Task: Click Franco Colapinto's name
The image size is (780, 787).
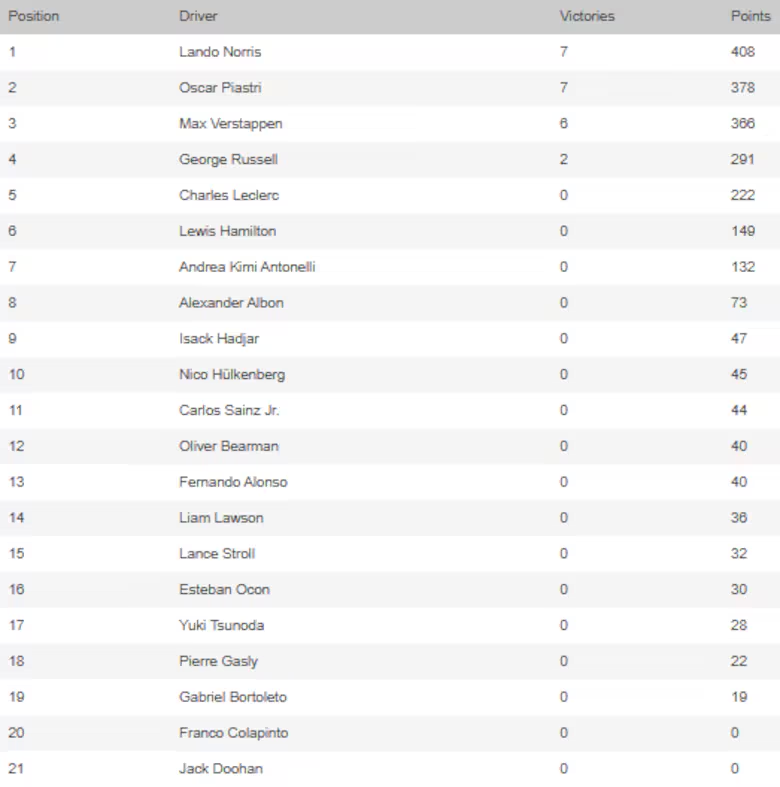Action: coord(233,733)
